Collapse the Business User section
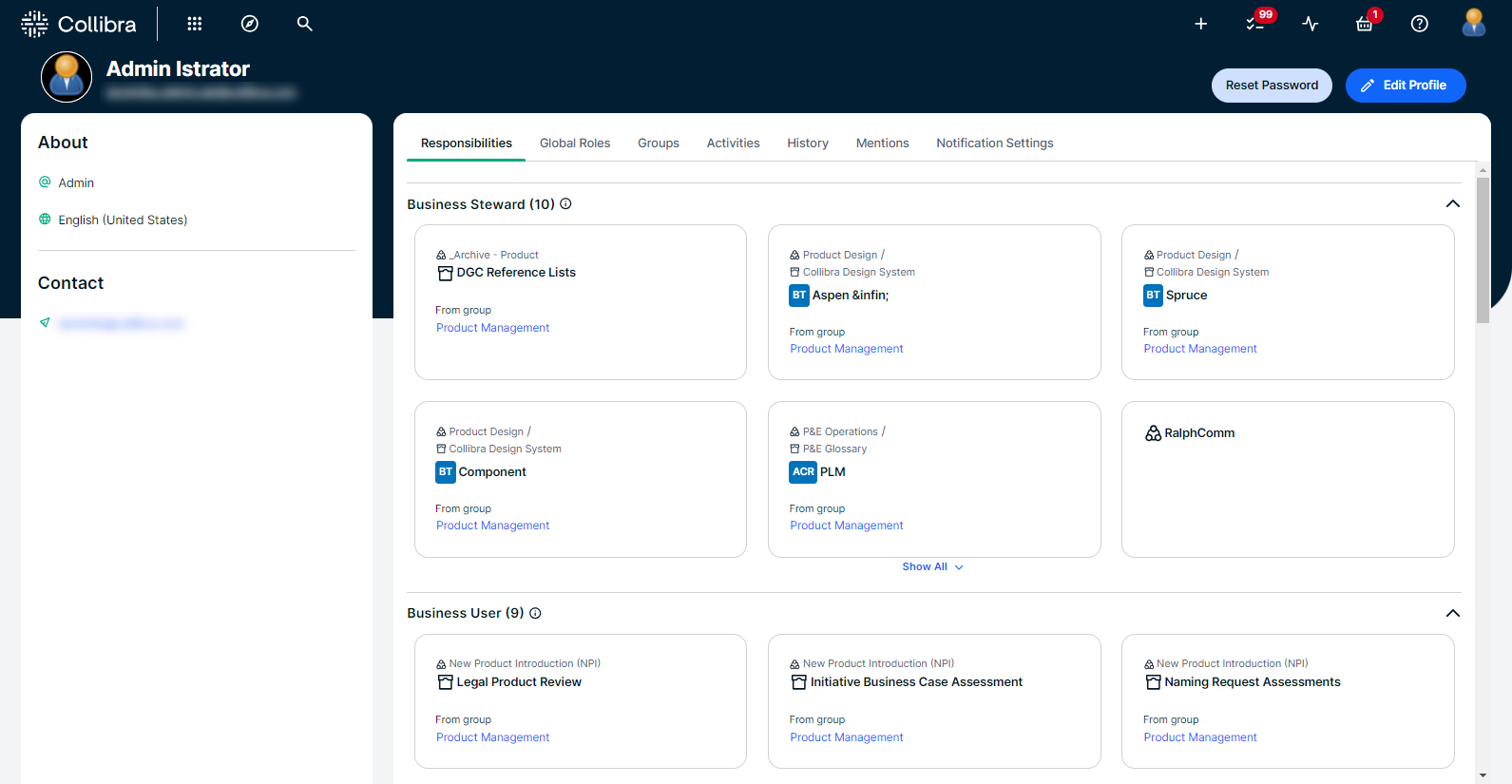This screenshot has height=784, width=1512. (x=1452, y=613)
